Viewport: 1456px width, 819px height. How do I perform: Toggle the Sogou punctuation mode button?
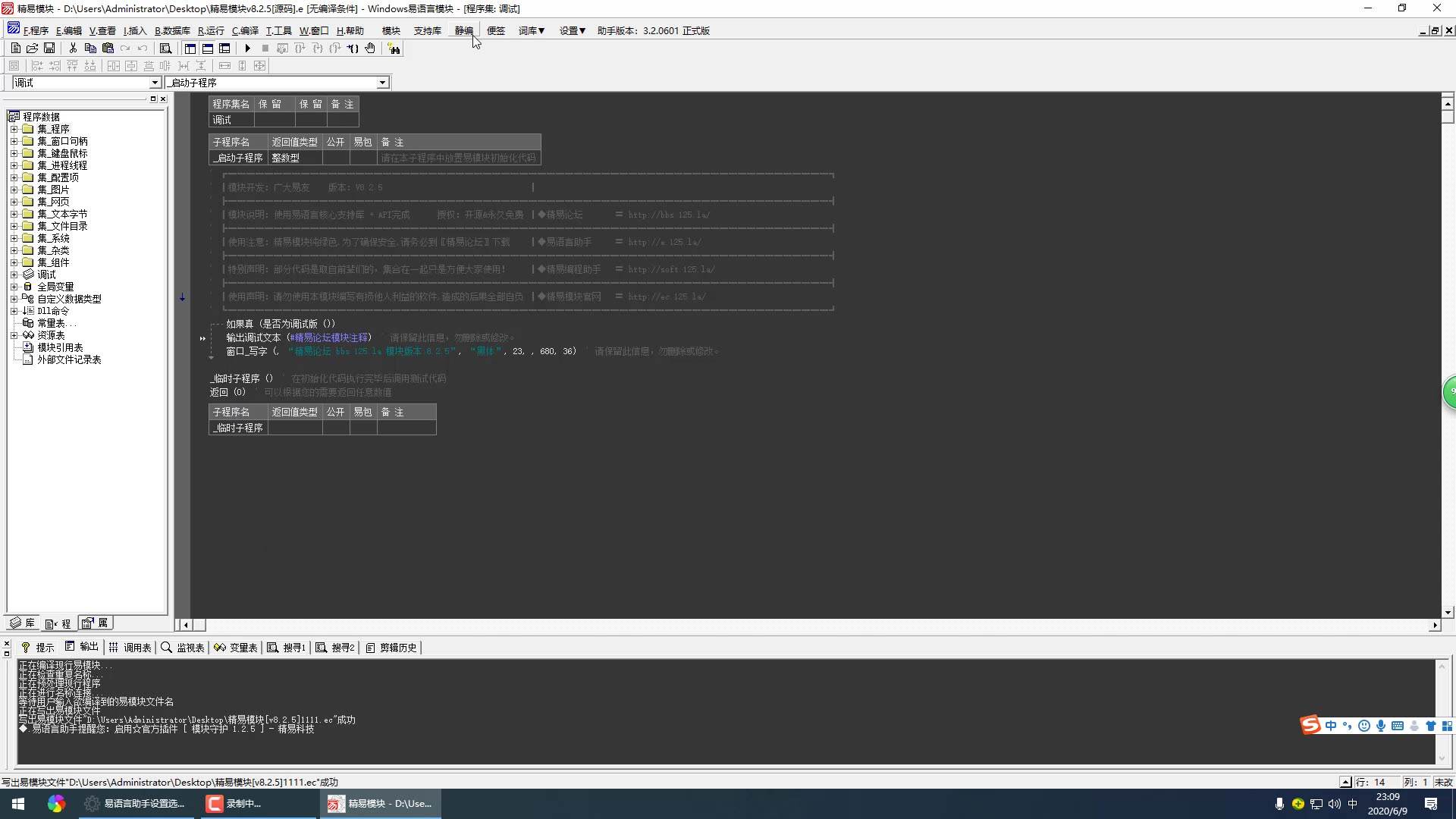pyautogui.click(x=1348, y=726)
